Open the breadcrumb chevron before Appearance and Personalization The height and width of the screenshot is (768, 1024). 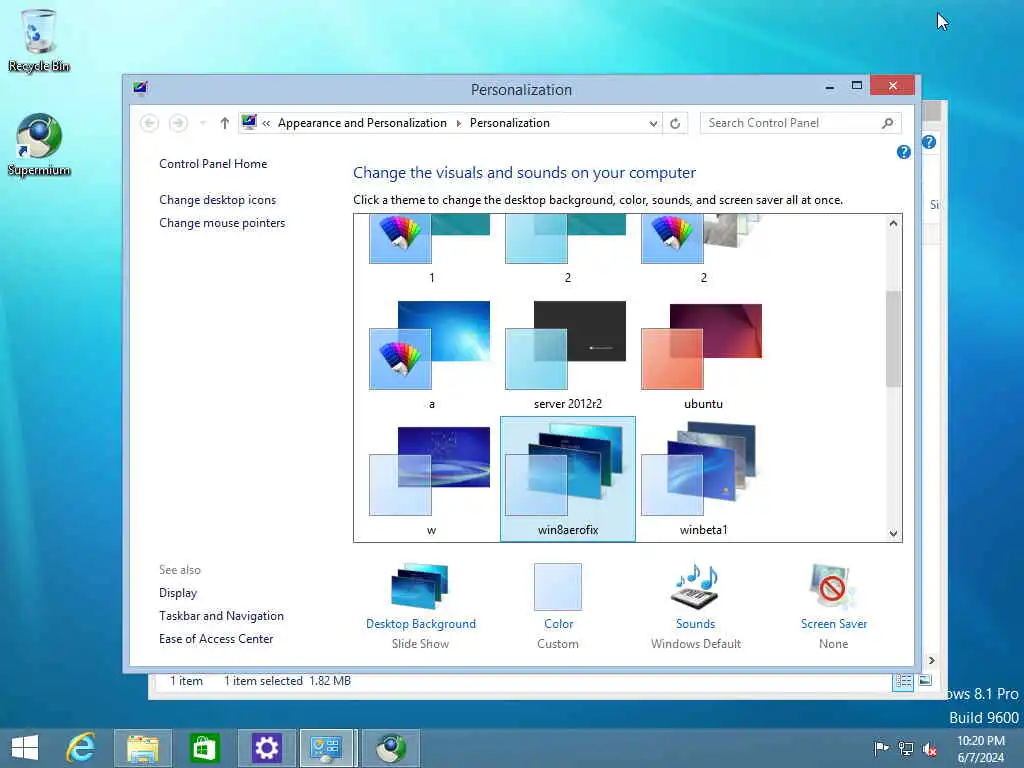[x=266, y=123]
